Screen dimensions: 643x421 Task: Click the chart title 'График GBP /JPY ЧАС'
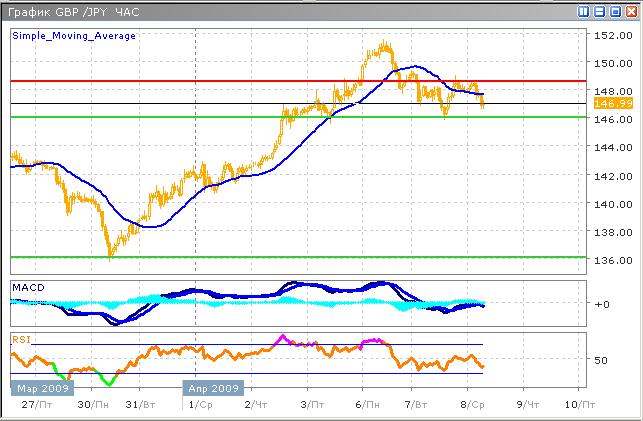pos(74,12)
